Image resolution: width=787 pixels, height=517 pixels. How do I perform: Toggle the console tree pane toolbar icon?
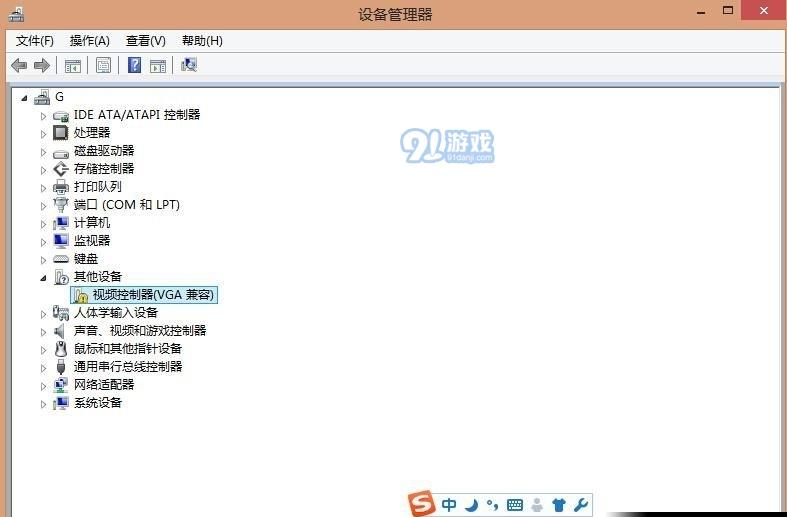(73, 66)
